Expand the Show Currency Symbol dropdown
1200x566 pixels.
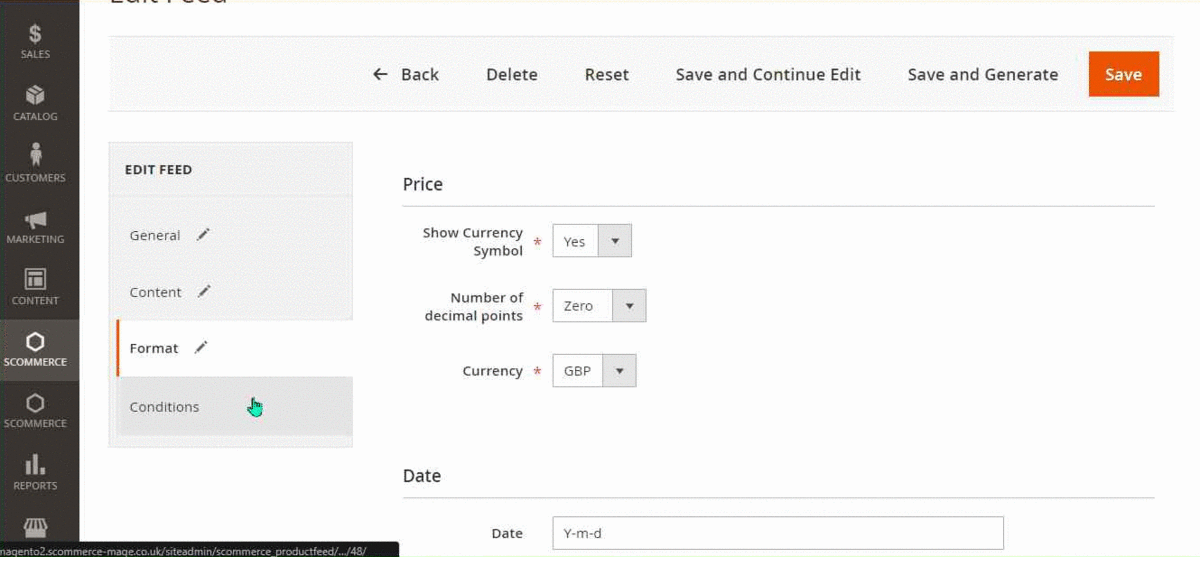coord(592,241)
